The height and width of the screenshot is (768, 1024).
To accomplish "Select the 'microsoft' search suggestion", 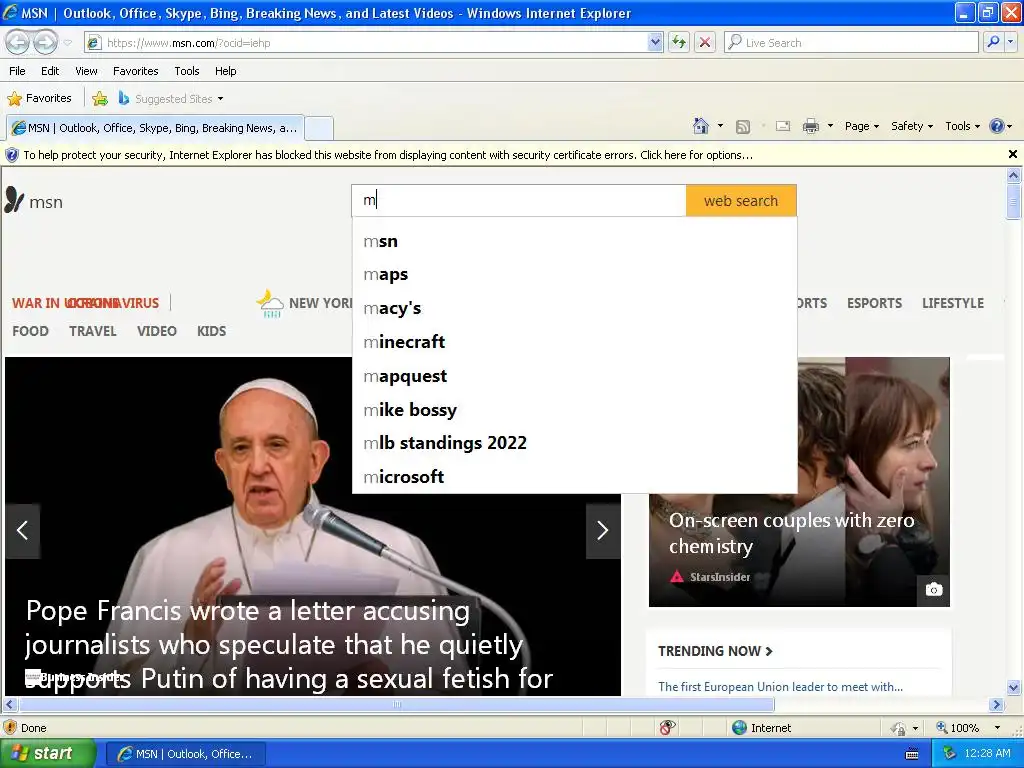I will [x=574, y=477].
